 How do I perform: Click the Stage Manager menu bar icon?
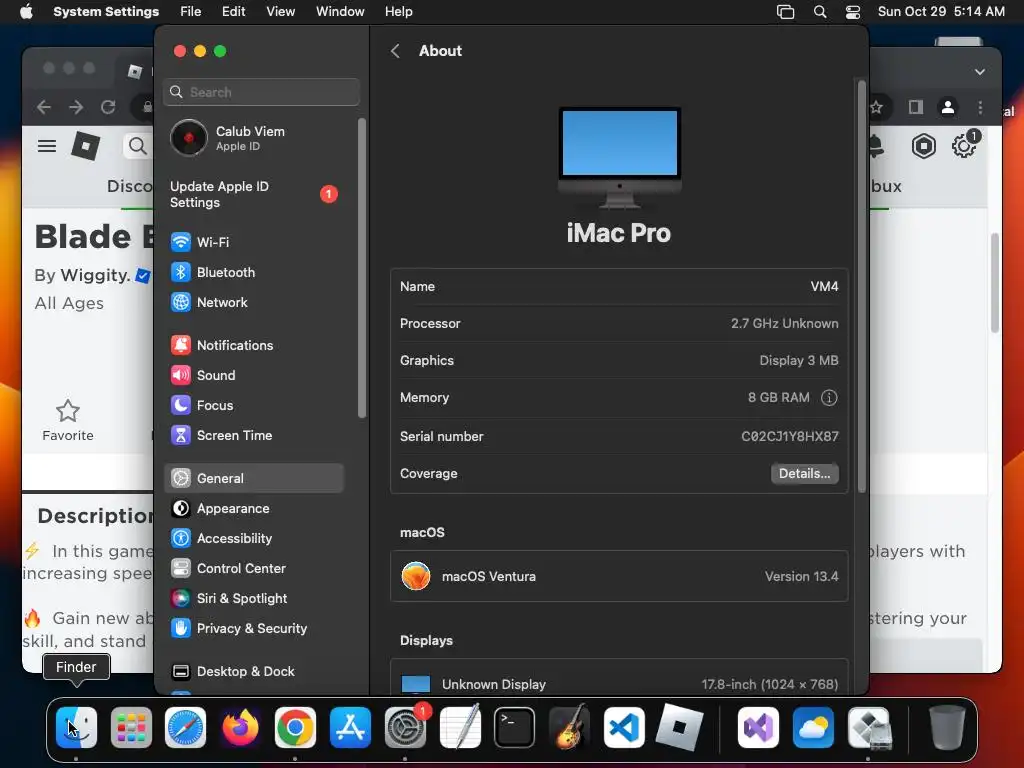point(785,12)
